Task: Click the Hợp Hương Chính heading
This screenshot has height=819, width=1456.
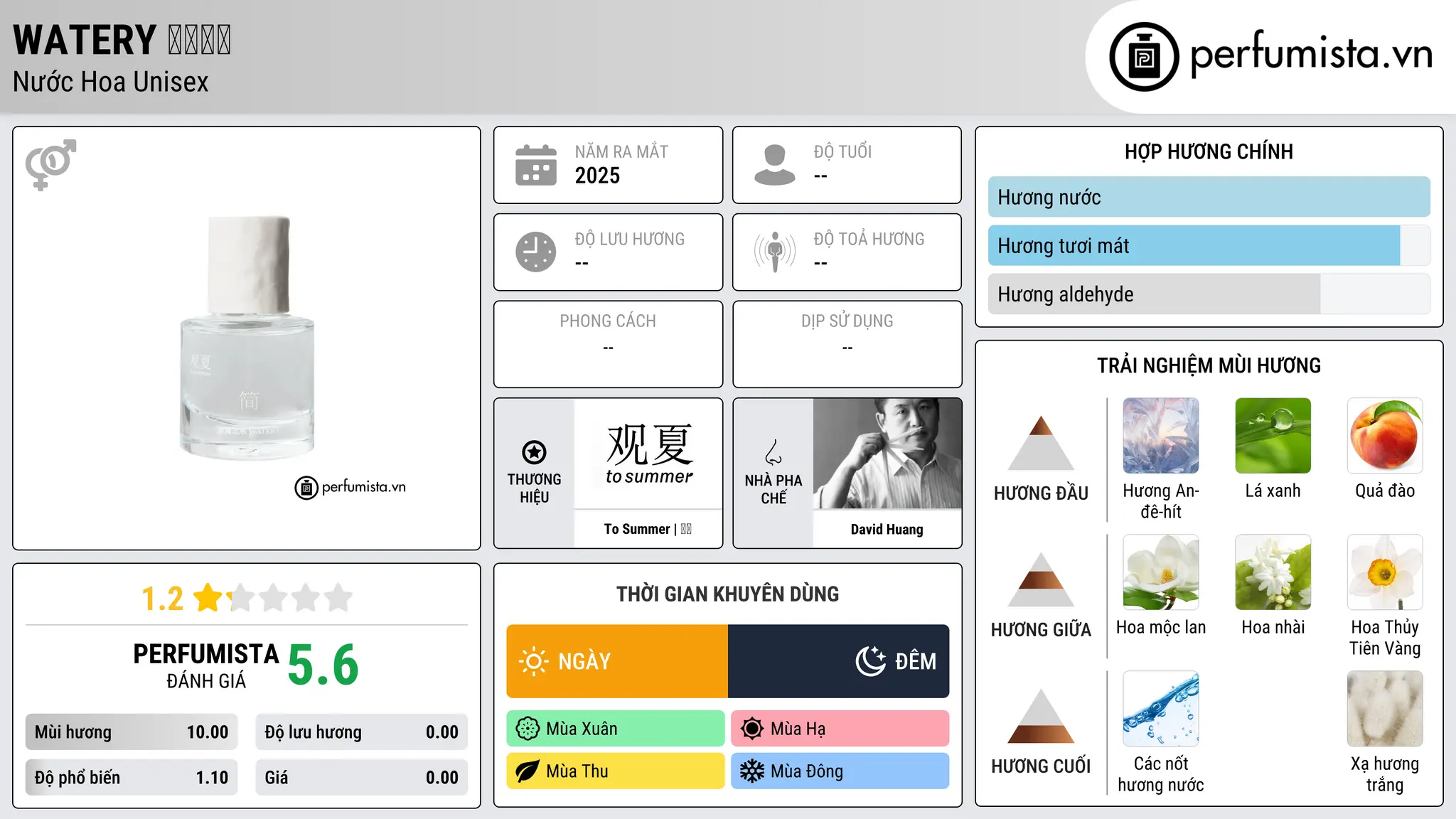Action: (1209, 151)
